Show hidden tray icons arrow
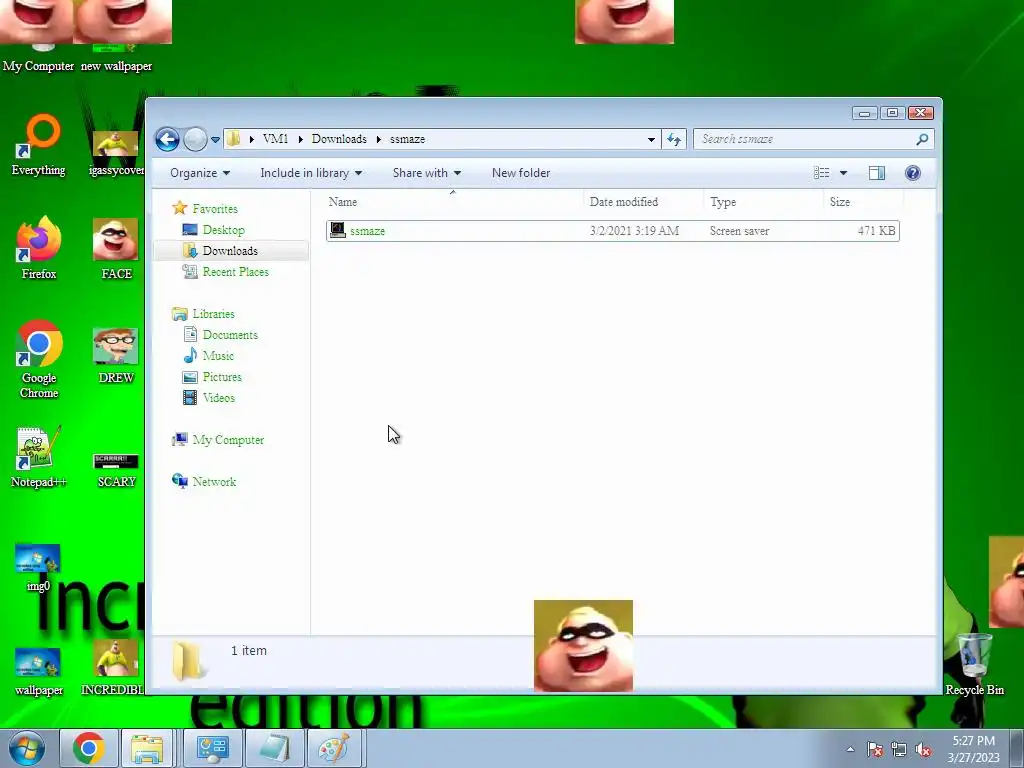1024x768 pixels. coord(850,749)
